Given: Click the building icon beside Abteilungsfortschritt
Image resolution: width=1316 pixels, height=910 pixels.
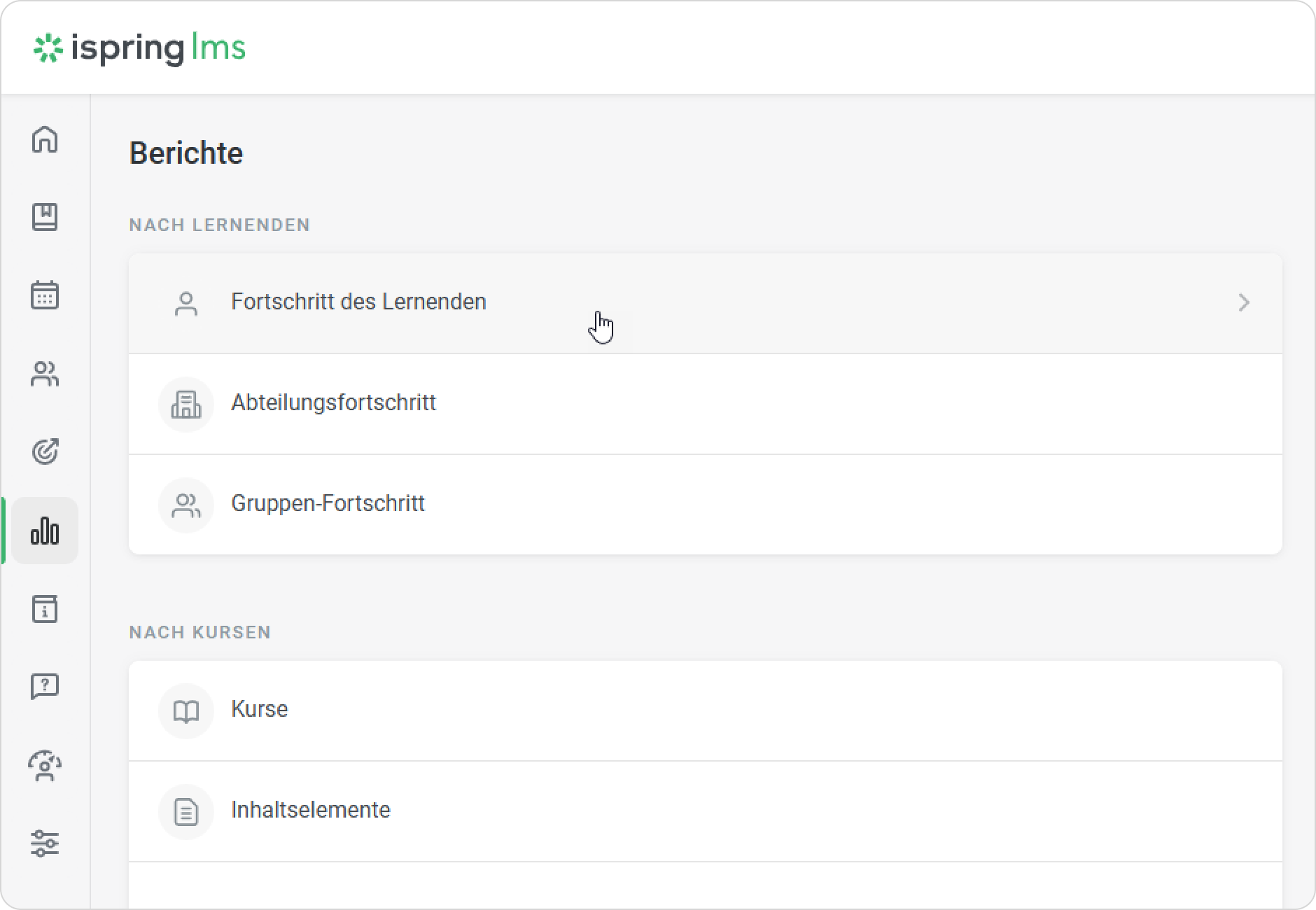Looking at the screenshot, I should click(185, 404).
